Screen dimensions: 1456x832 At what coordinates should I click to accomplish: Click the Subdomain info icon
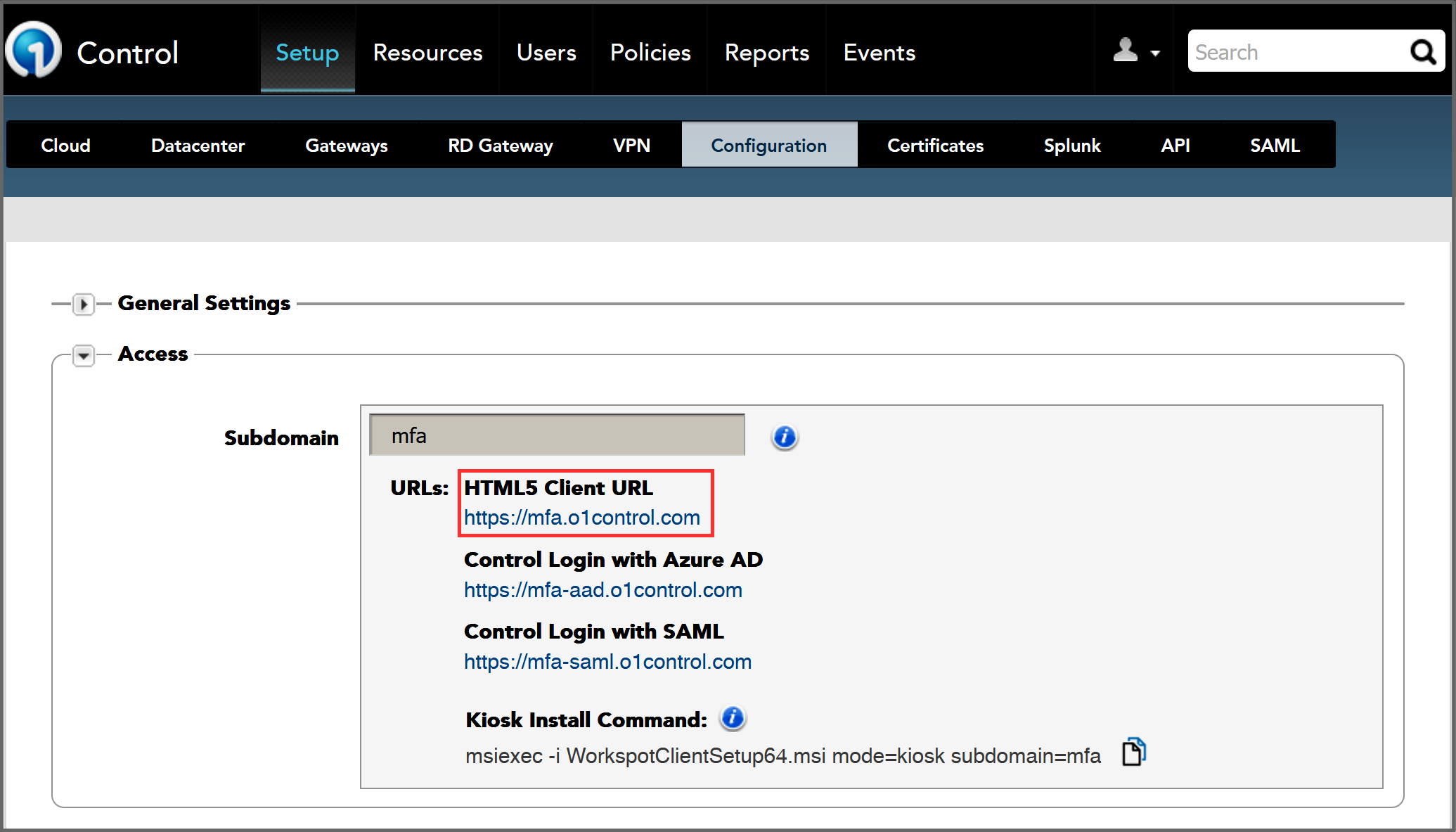[x=785, y=437]
